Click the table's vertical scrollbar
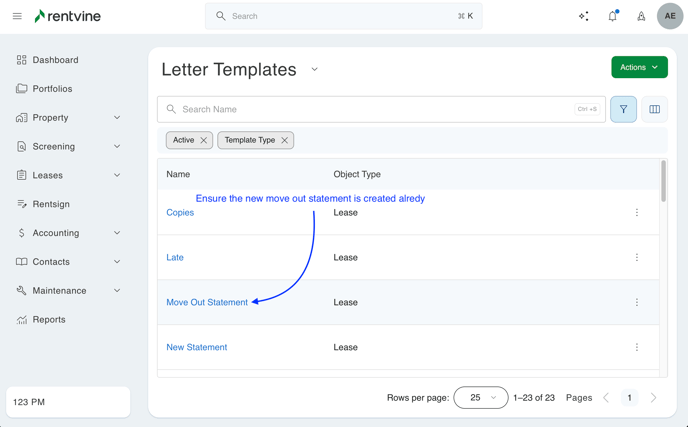Image resolution: width=688 pixels, height=427 pixels. 664,182
